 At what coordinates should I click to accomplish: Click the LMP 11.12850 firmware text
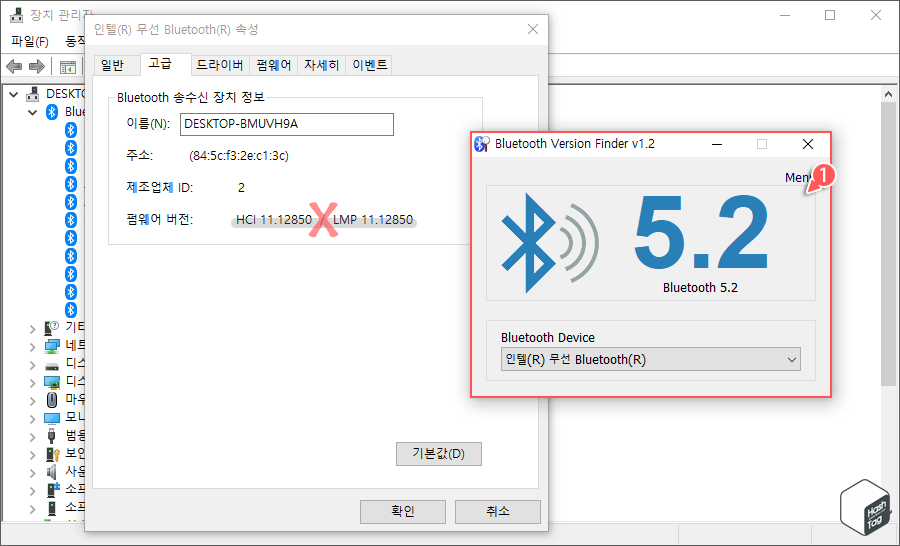click(373, 220)
